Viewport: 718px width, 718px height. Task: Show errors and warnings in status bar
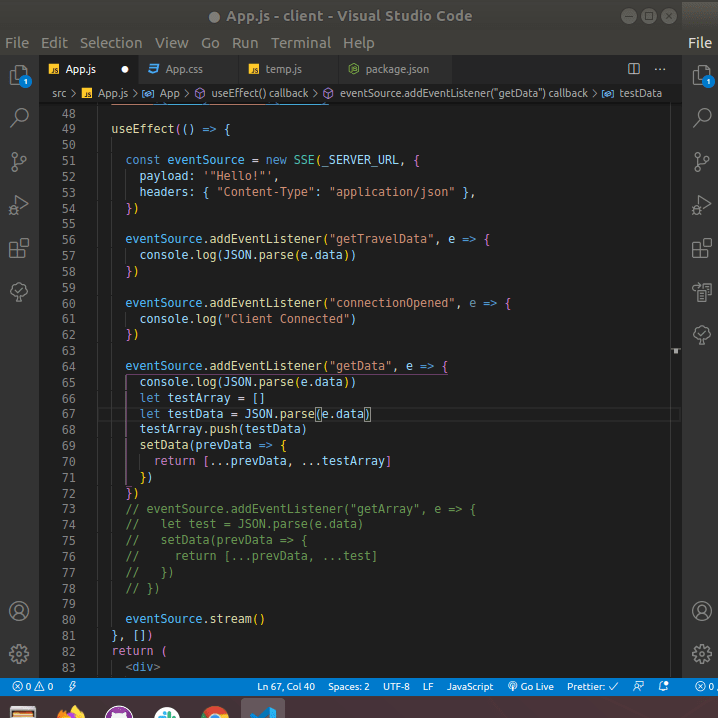pyautogui.click(x=33, y=686)
